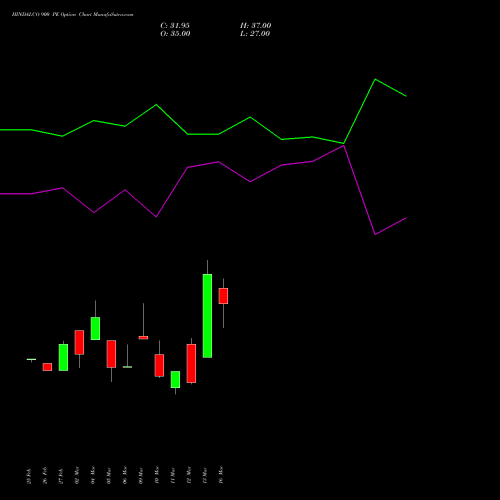Click the 27 Feb date label
The height and width of the screenshot is (500, 500).
coord(61,476)
